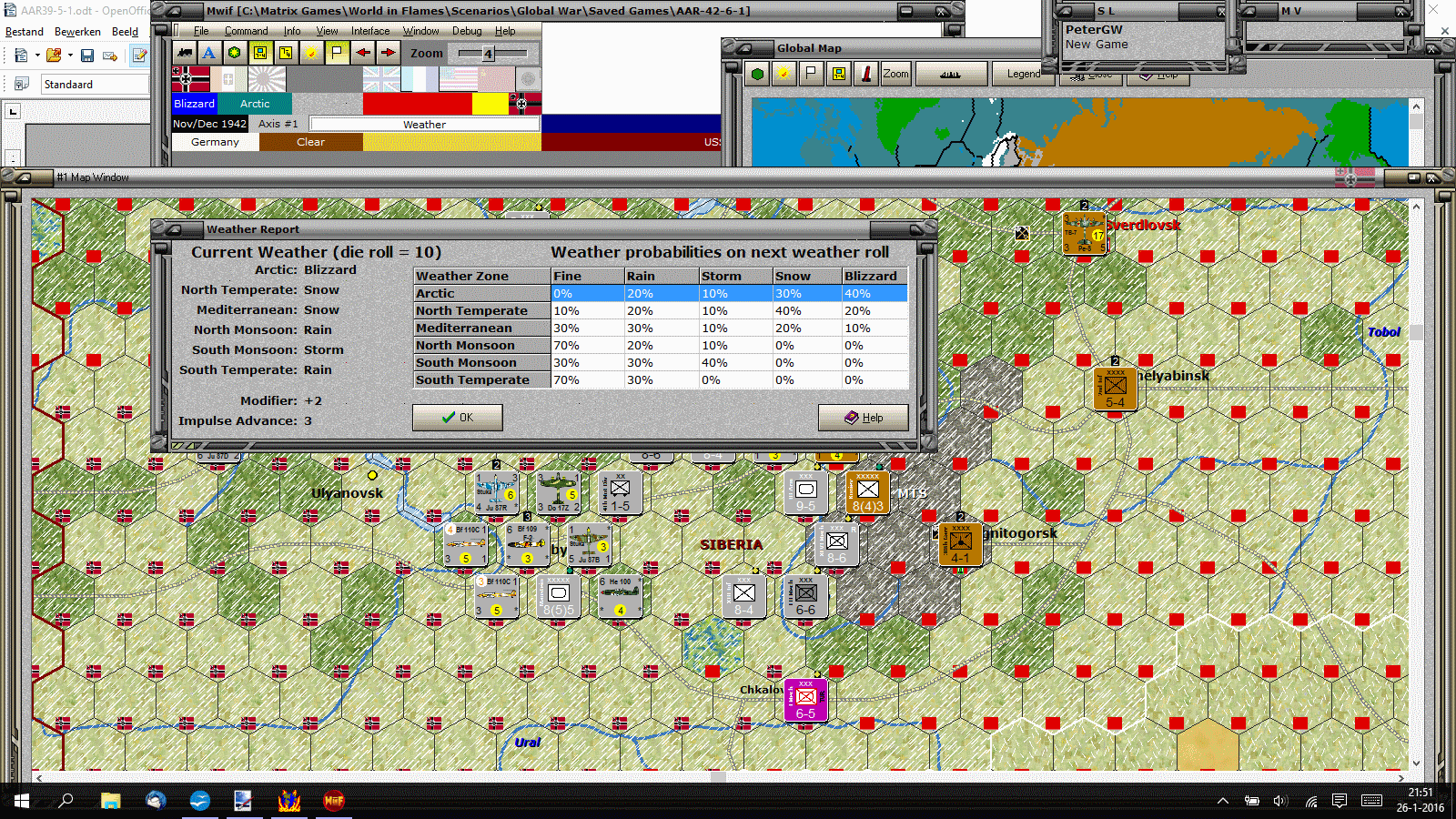This screenshot has height=819, width=1456.
Task: Click the second yellow unit icon in MWIF toolbar
Action: 286,53
